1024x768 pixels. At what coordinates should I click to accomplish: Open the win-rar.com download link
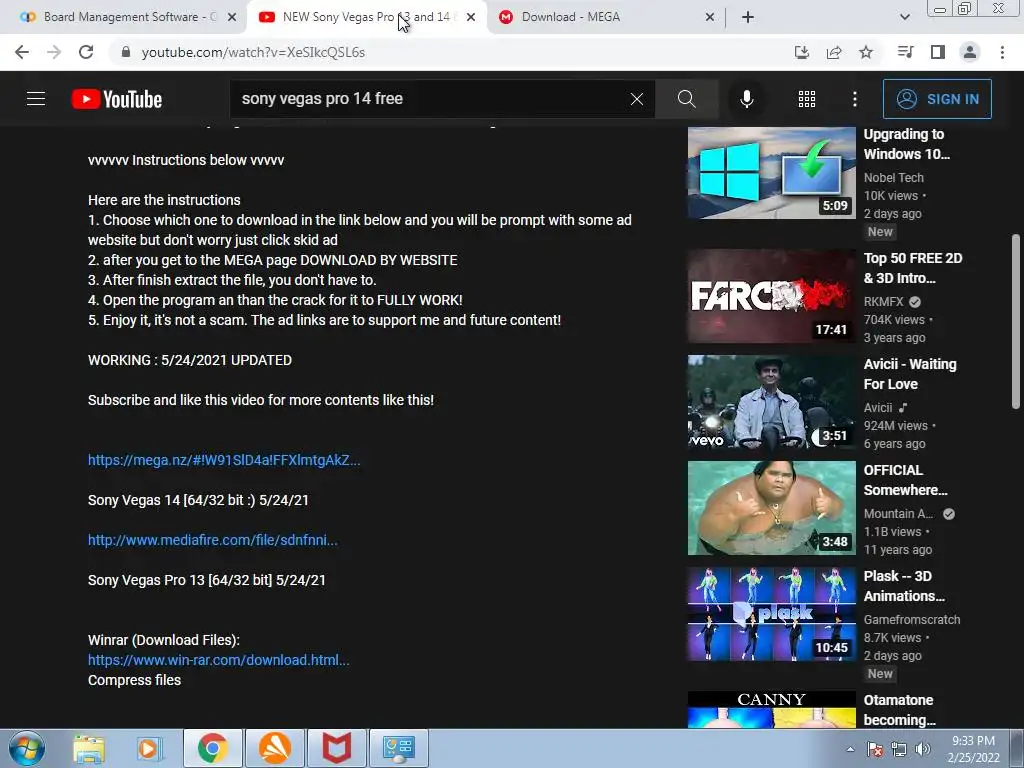click(219, 660)
